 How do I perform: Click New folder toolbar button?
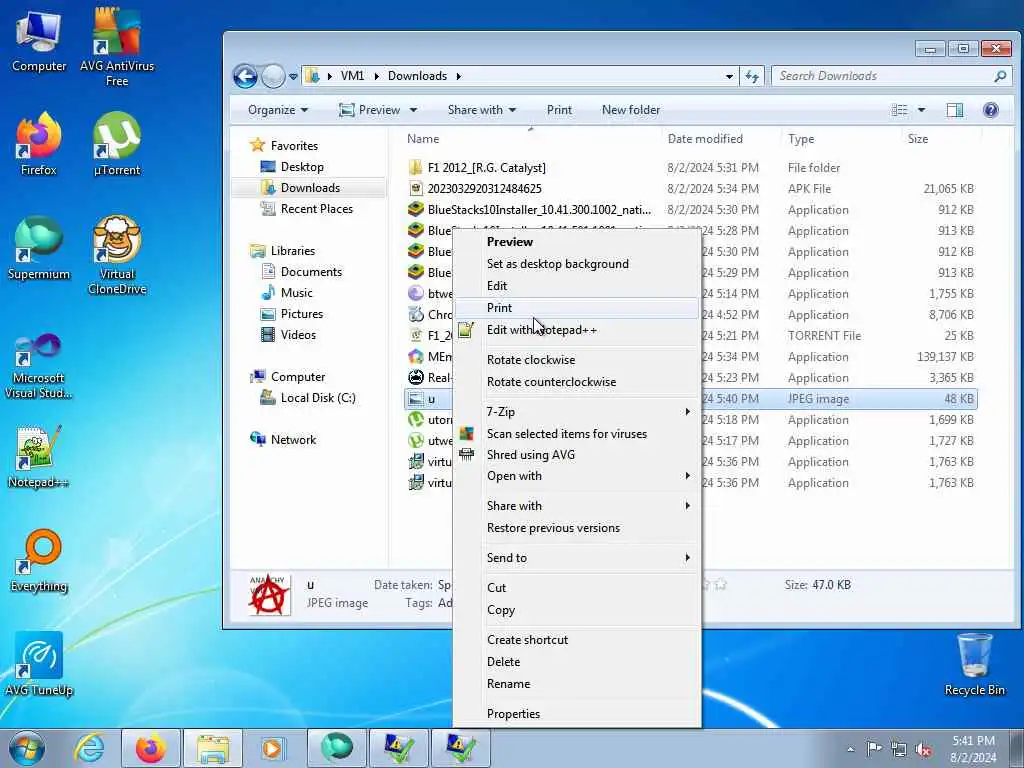click(631, 110)
